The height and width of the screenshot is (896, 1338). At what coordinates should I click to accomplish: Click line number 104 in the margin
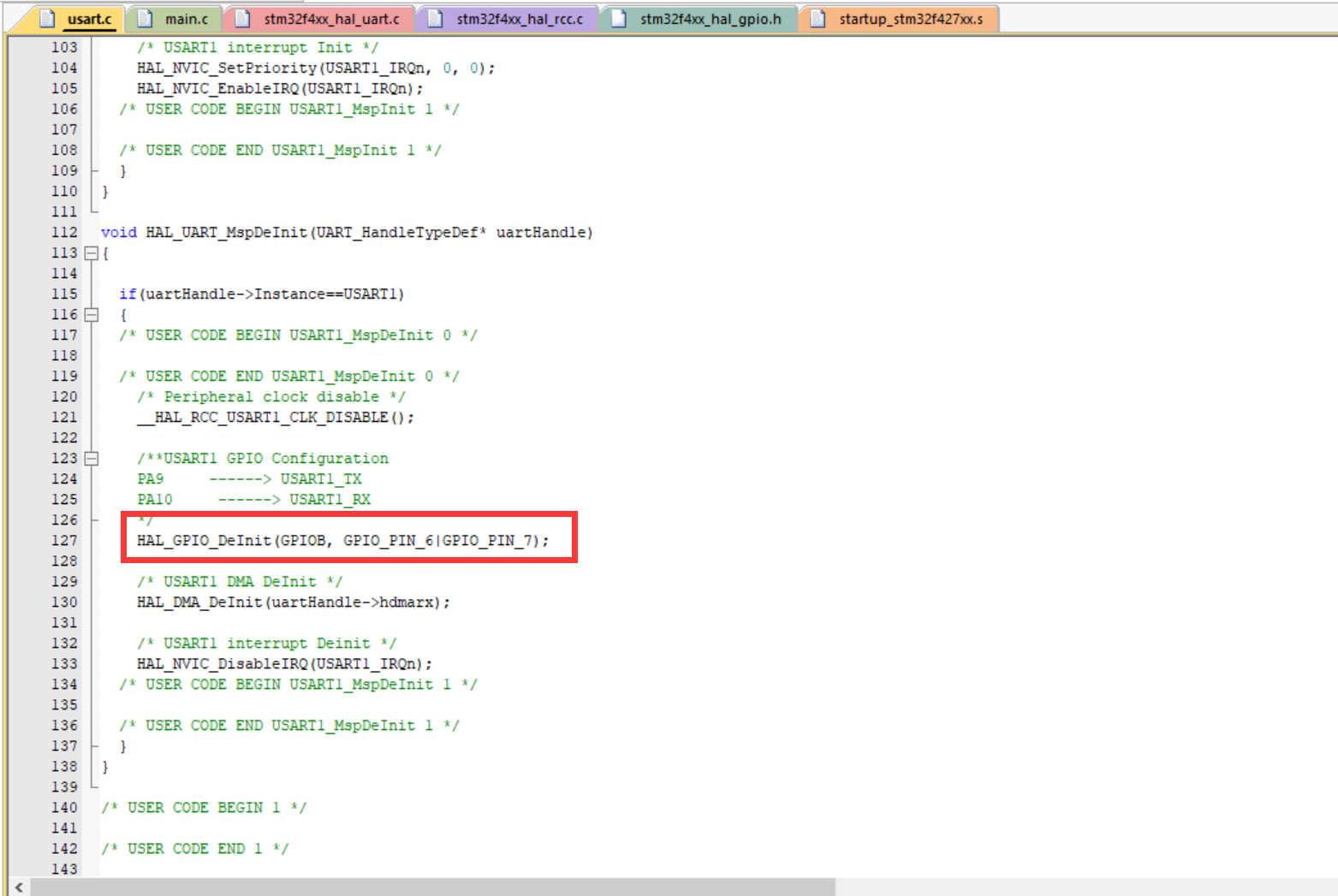coord(64,68)
